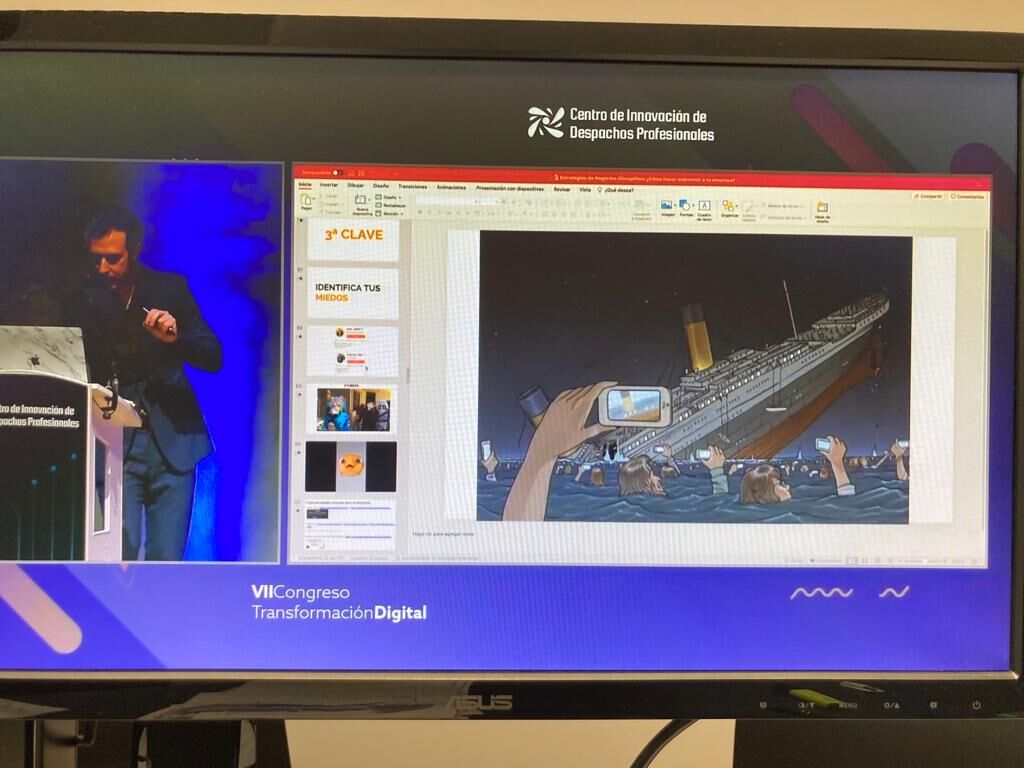Open the Formas shapes icon

point(684,205)
